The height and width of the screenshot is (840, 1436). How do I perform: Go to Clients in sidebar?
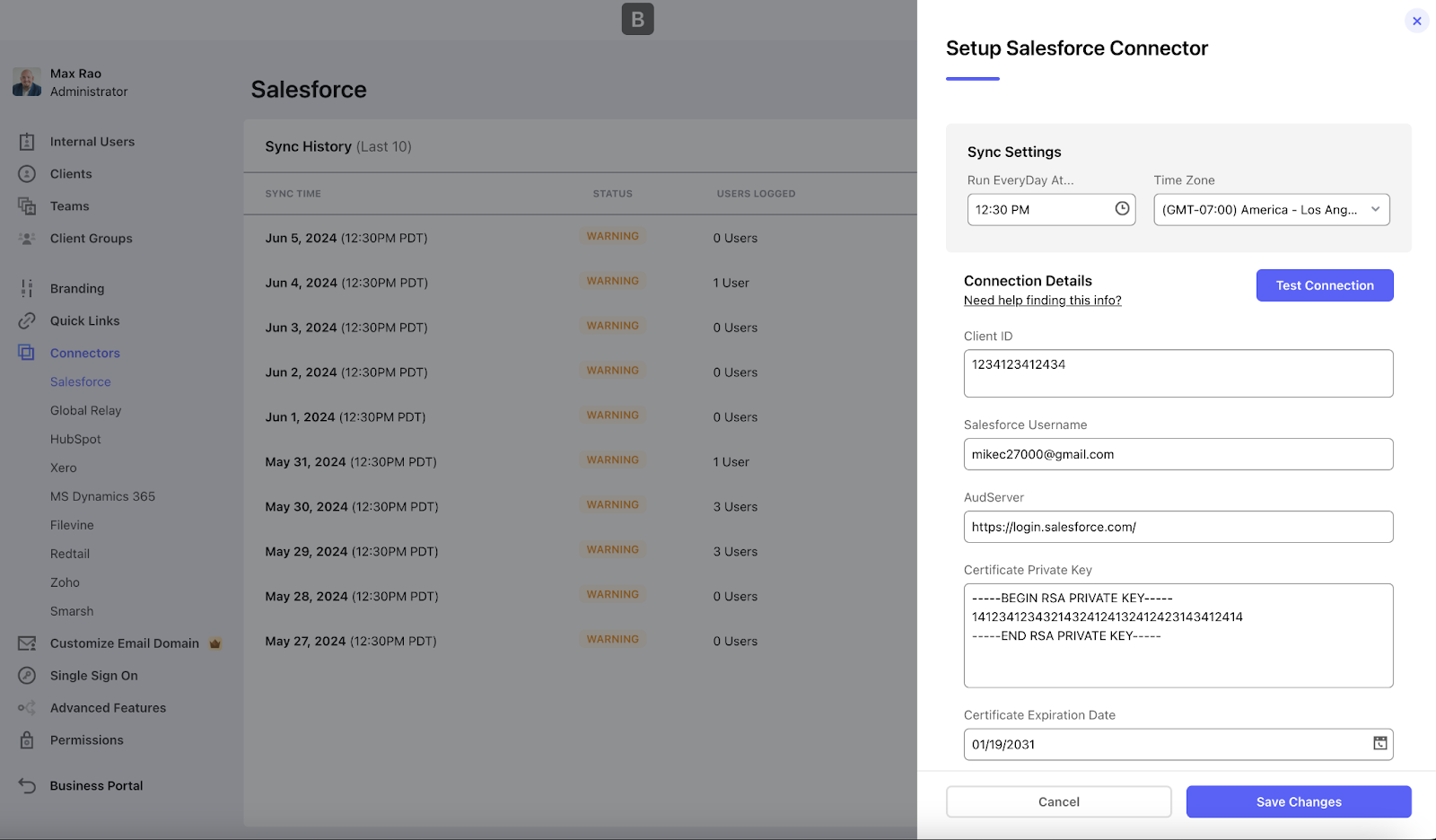71,174
